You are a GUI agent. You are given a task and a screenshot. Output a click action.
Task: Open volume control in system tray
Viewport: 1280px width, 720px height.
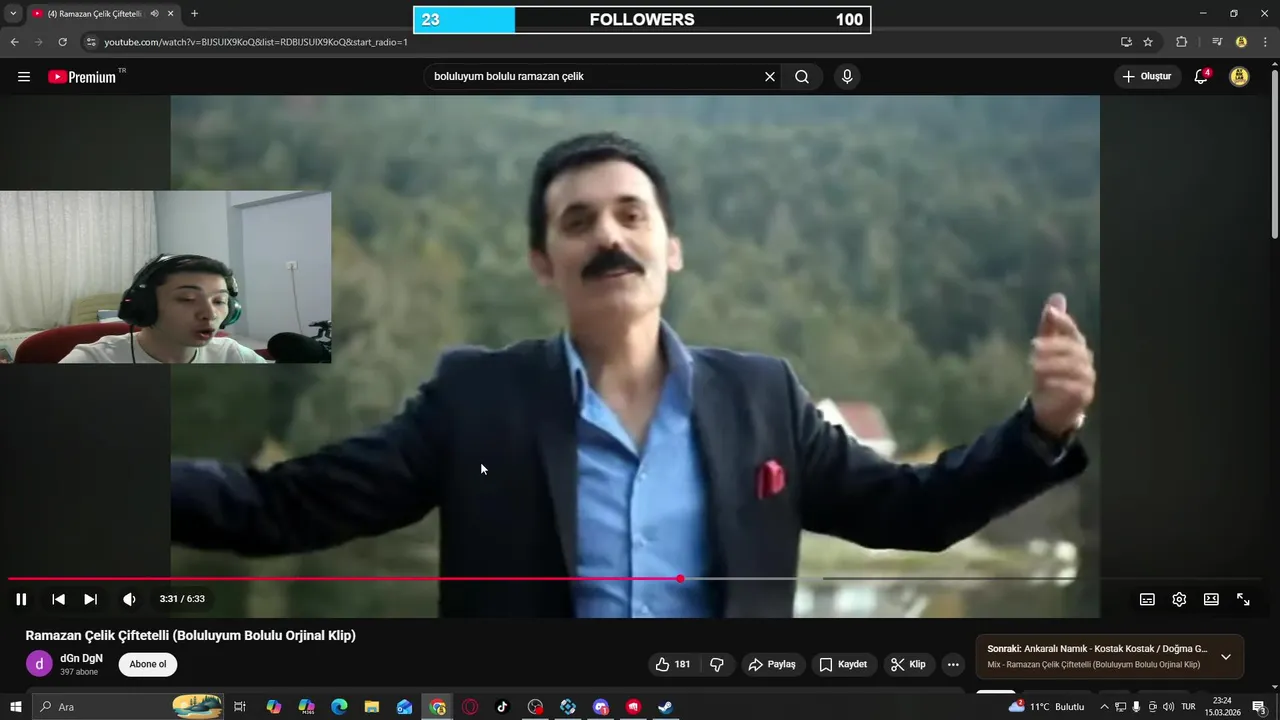[1168, 707]
